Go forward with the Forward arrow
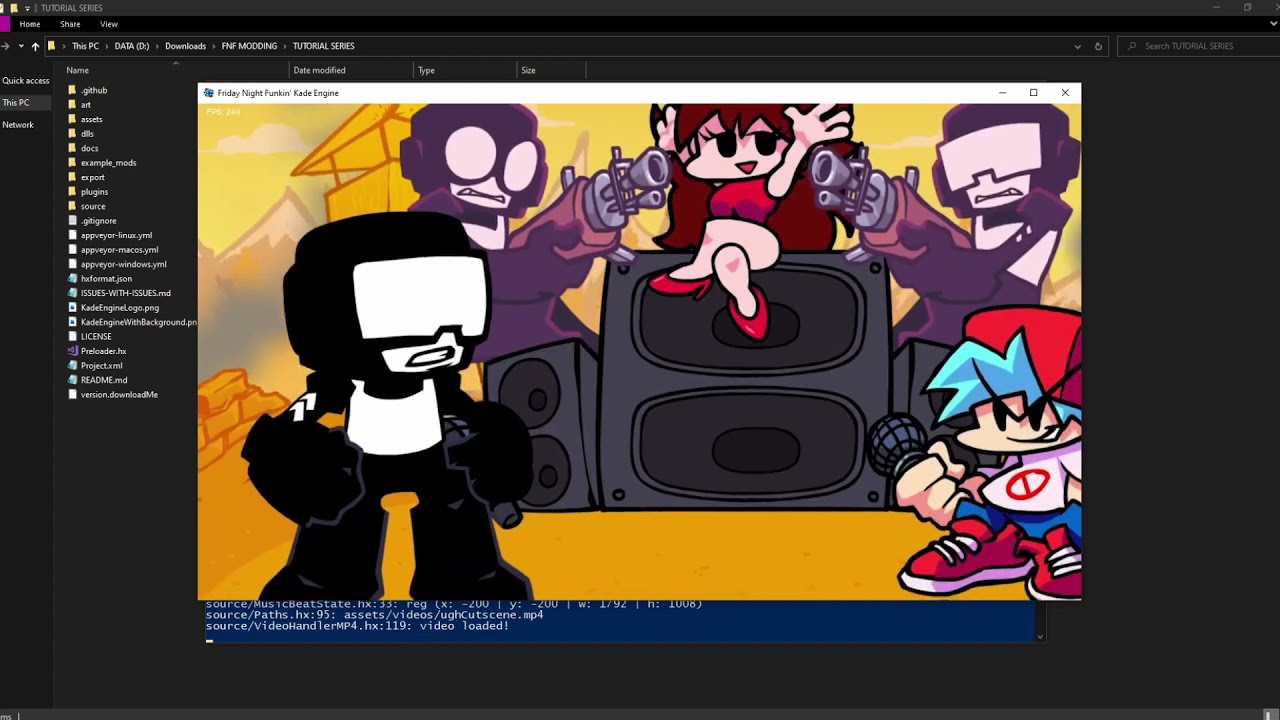The width and height of the screenshot is (1280, 720). pyautogui.click(x=6, y=46)
